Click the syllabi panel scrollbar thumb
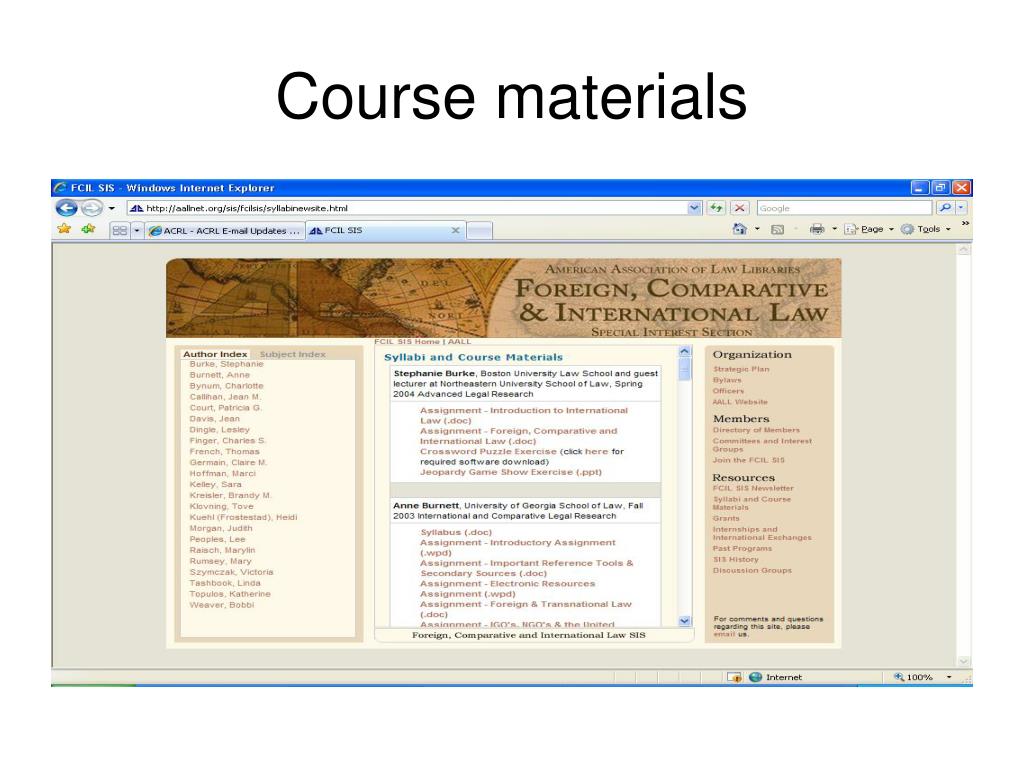 684,370
